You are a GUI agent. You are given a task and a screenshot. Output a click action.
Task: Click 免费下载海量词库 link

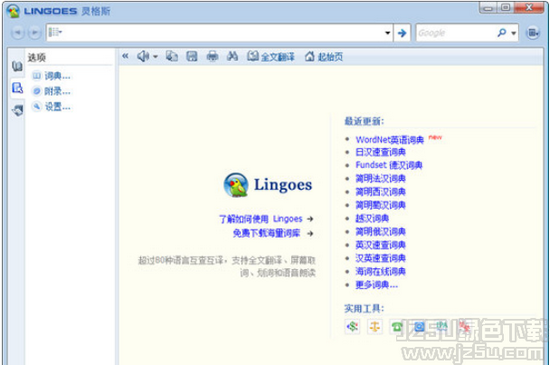click(267, 234)
